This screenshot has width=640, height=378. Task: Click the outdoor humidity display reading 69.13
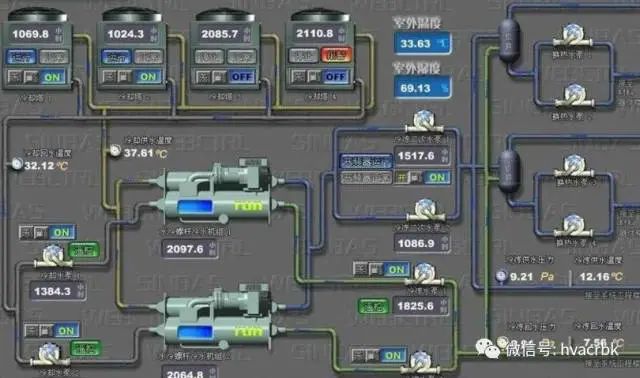tap(423, 88)
